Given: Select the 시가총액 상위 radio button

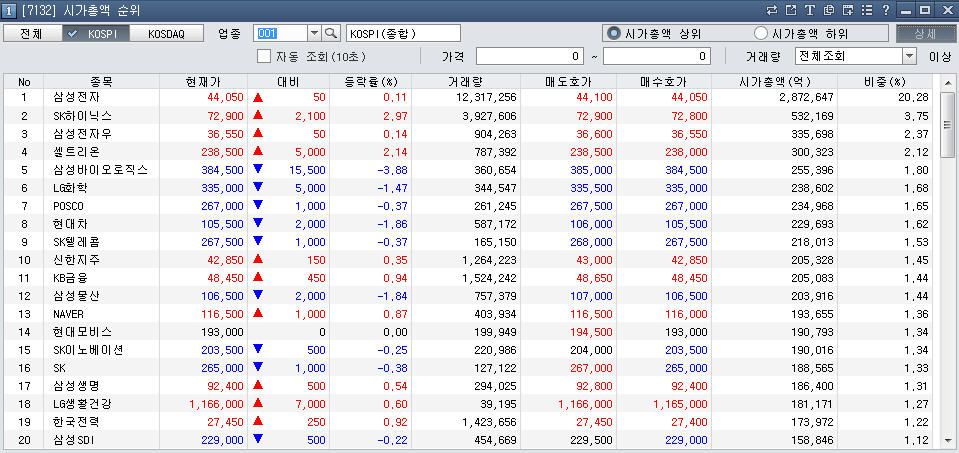Looking at the screenshot, I should 615,33.
